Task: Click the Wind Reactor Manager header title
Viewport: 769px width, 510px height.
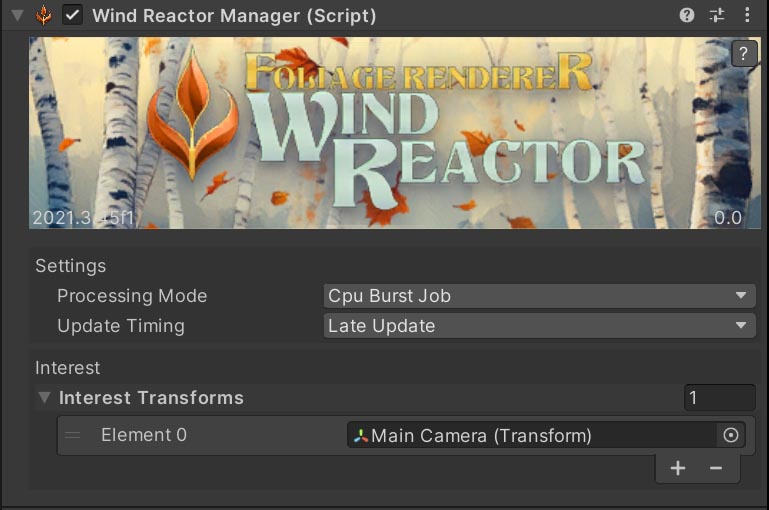Action: 234,15
